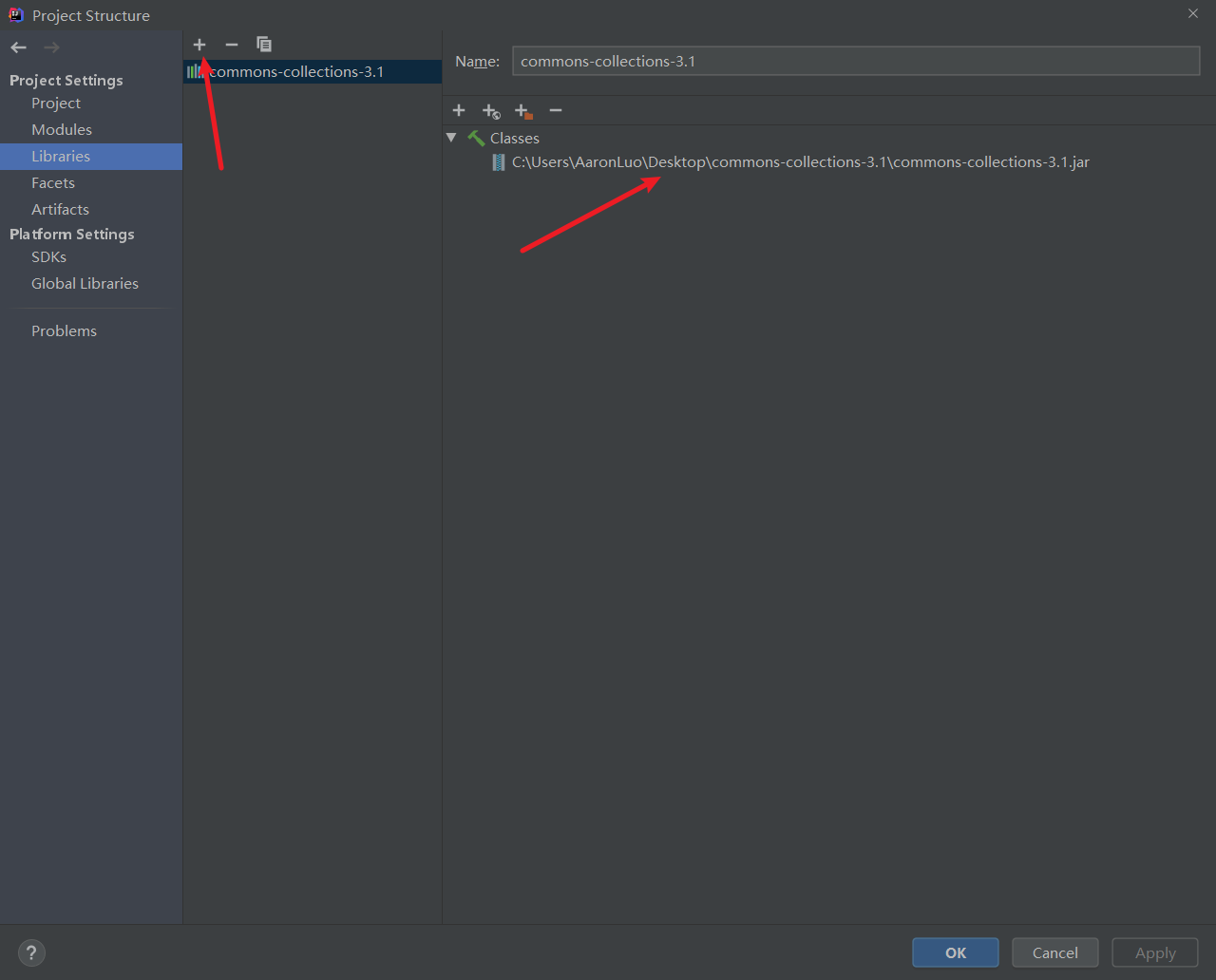
Task: Click the Apply button
Action: click(1155, 952)
